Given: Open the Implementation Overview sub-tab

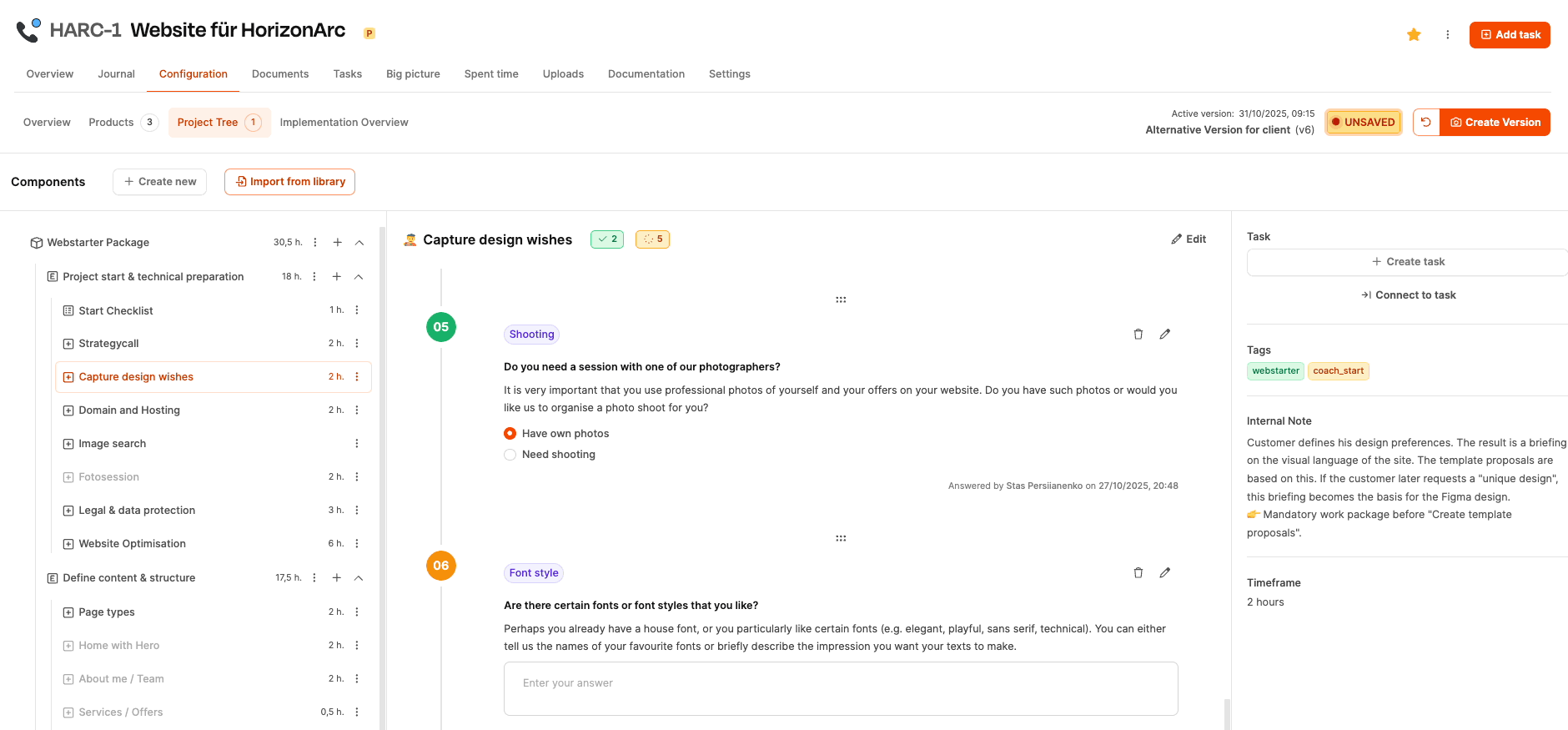Looking at the screenshot, I should click(344, 123).
